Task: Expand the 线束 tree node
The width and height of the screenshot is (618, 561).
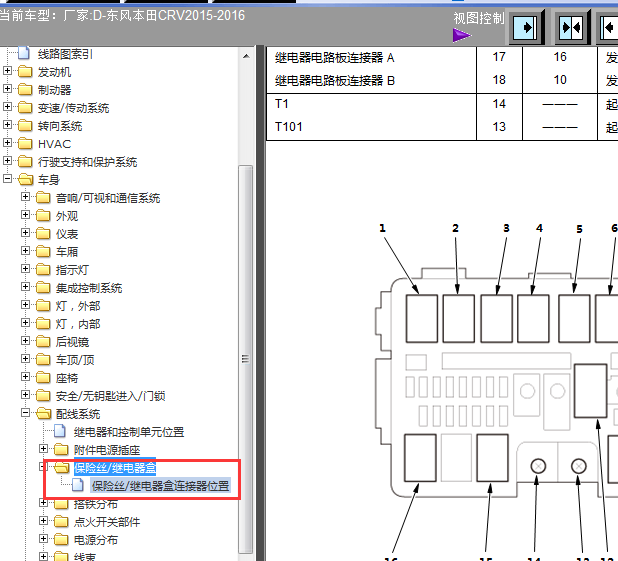Action: click(43, 556)
